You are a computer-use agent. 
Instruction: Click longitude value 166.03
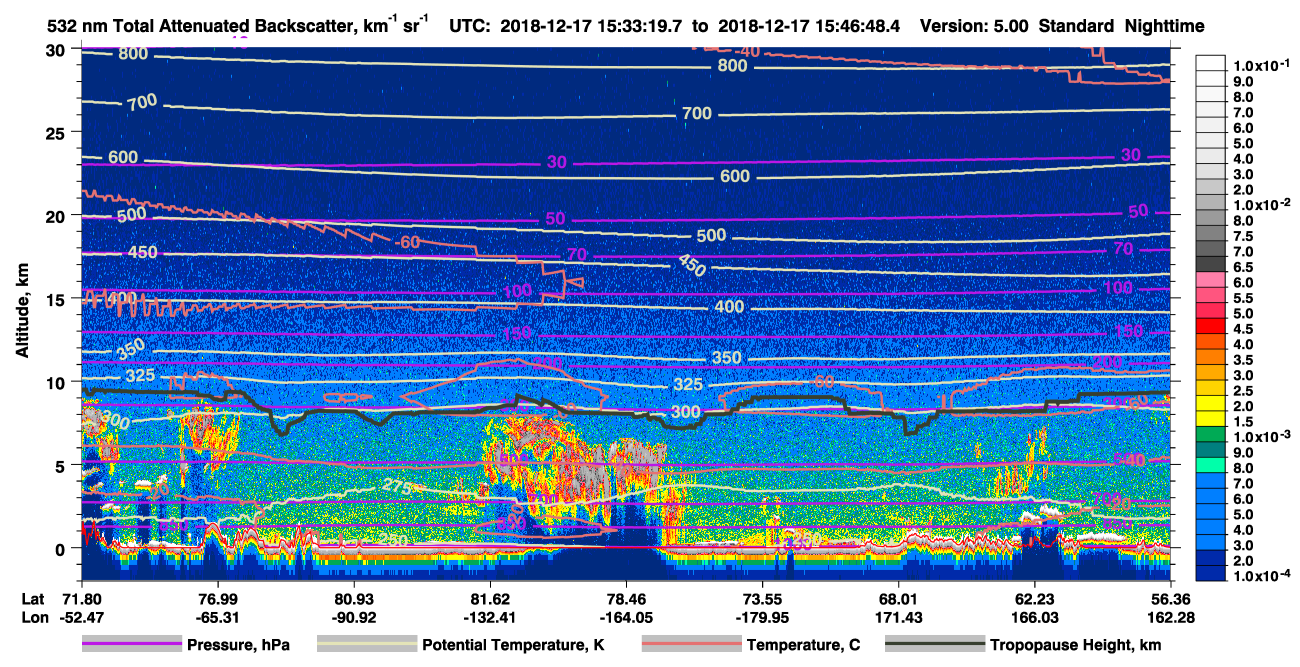(1034, 618)
